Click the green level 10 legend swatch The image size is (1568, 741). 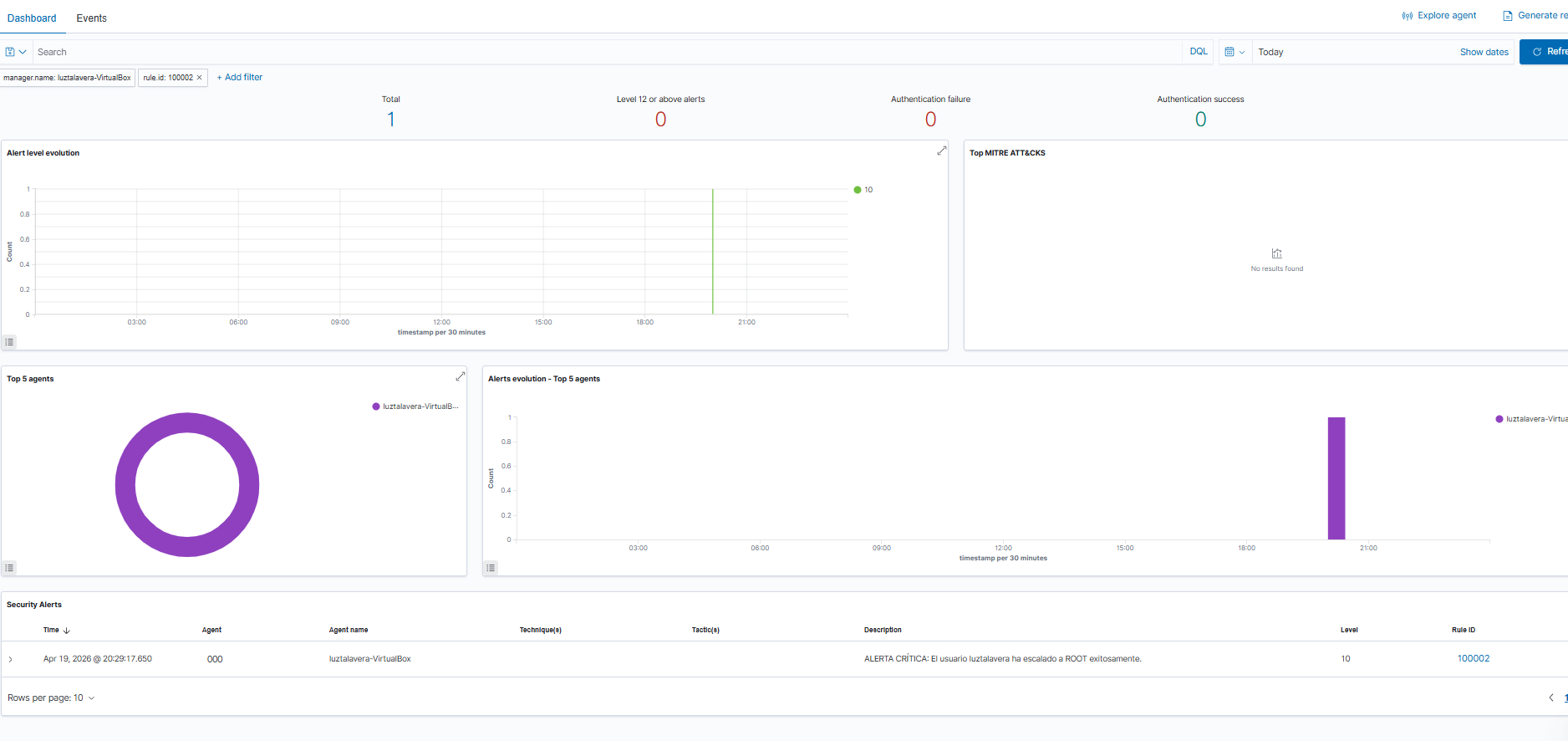(857, 190)
